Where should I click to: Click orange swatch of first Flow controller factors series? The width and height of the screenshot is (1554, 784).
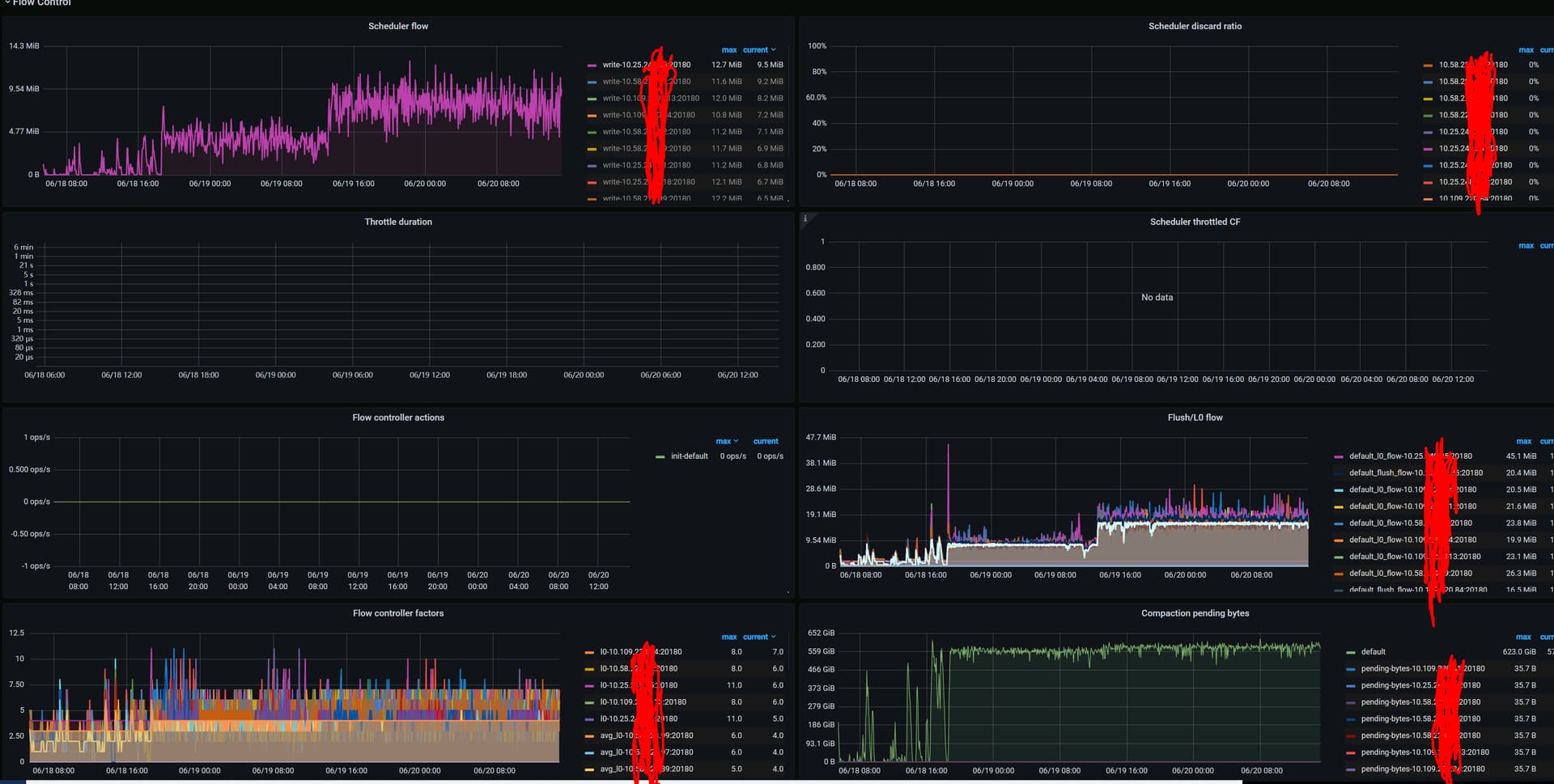(x=589, y=652)
